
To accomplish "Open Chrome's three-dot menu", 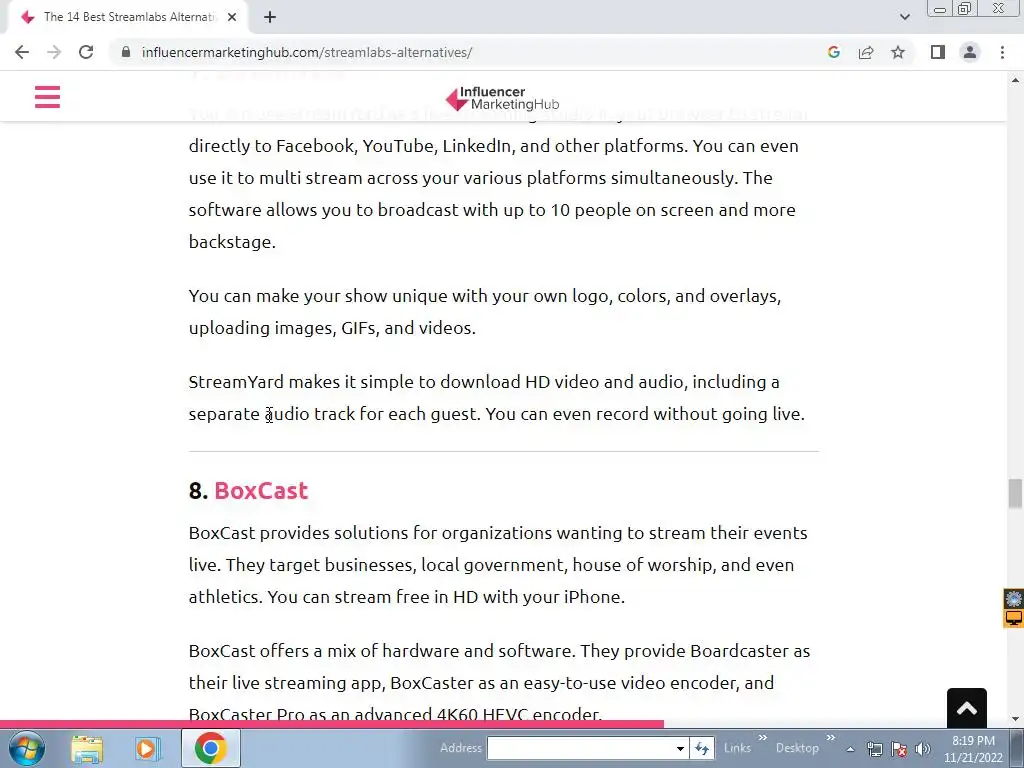I will pyautogui.click(x=1002, y=52).
